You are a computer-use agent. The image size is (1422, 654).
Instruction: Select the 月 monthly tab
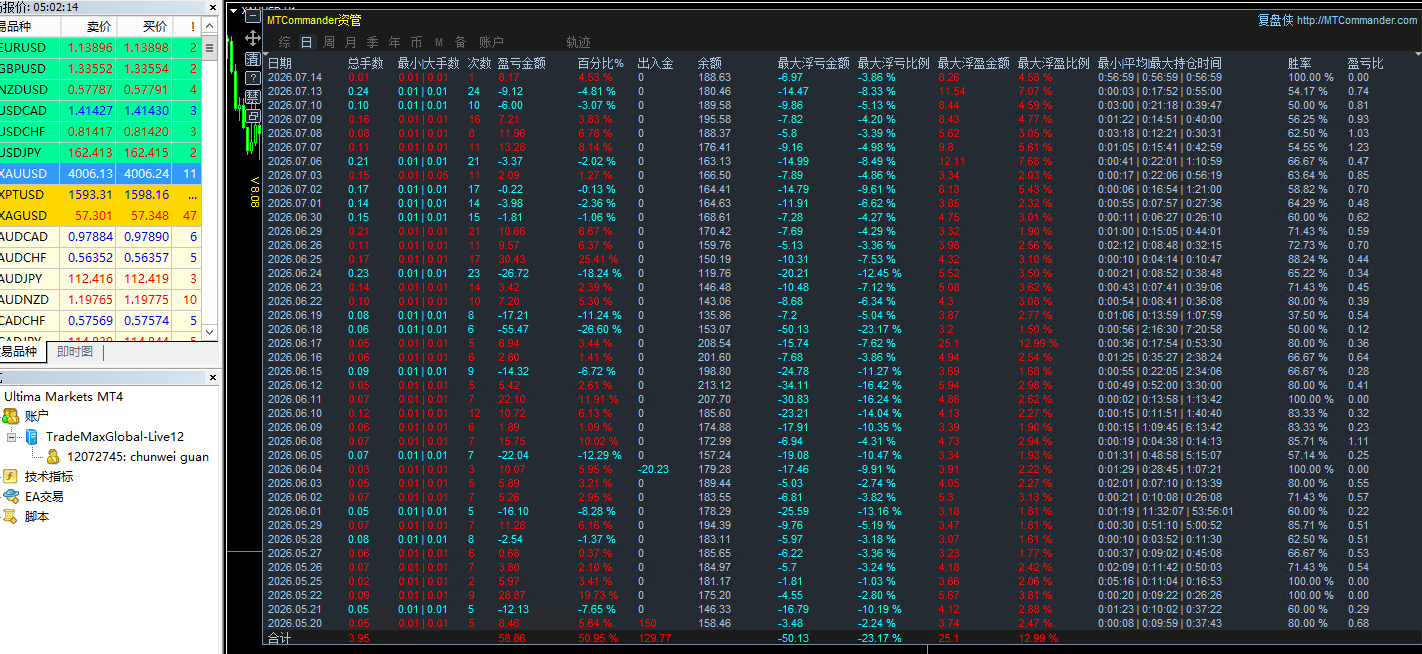tap(350, 42)
